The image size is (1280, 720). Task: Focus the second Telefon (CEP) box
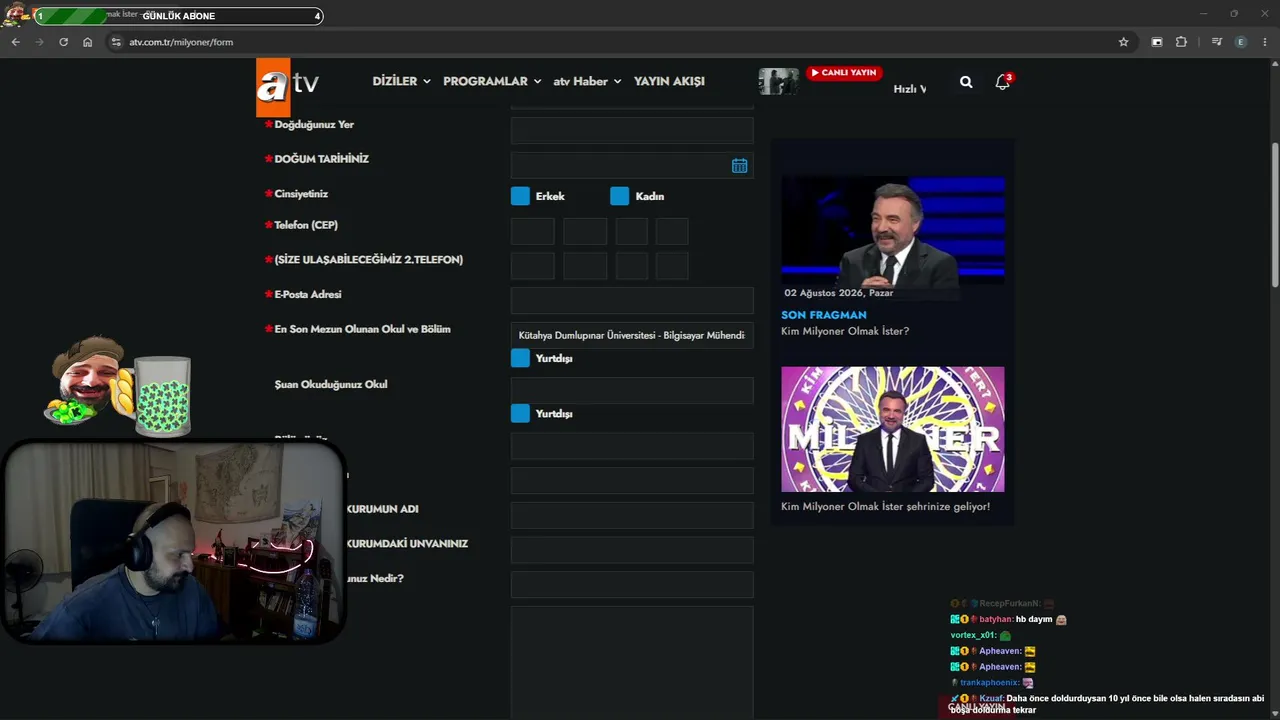585,232
